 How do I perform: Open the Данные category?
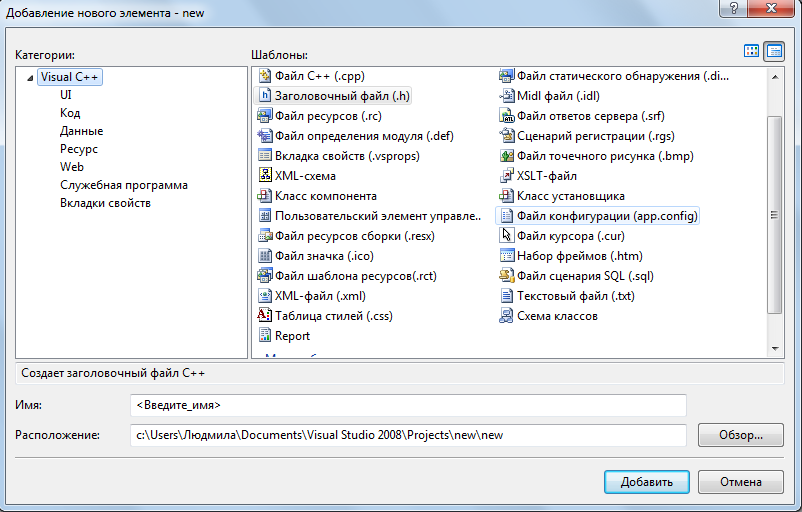[x=81, y=131]
